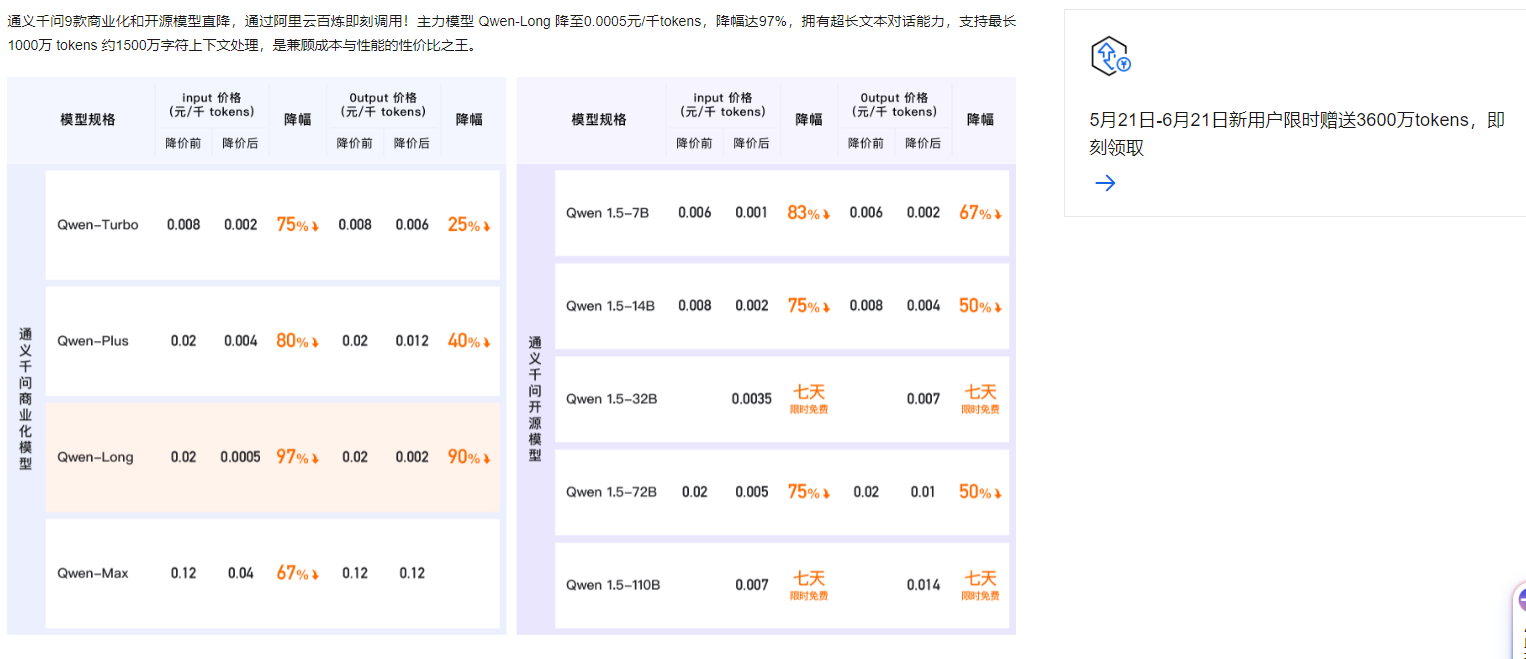Click the vertical 通义千问开源模型 label
1526x659 pixels.
(535, 399)
